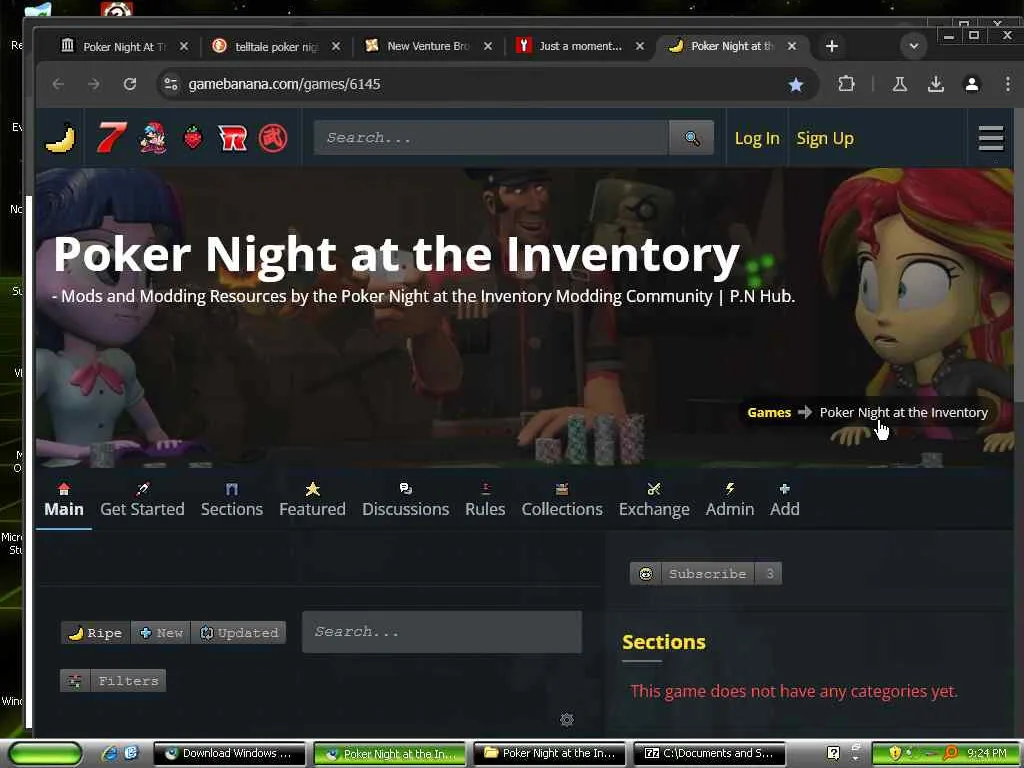
Task: Select the Updated sort option
Action: [238, 632]
